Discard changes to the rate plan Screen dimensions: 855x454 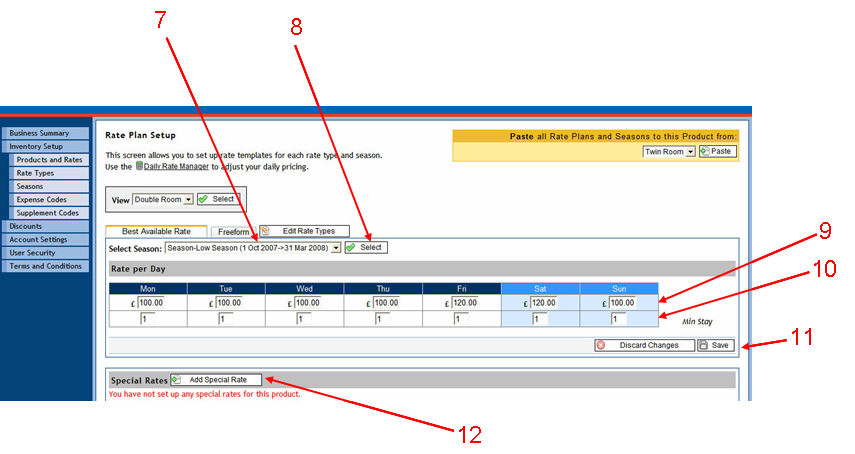click(x=643, y=345)
